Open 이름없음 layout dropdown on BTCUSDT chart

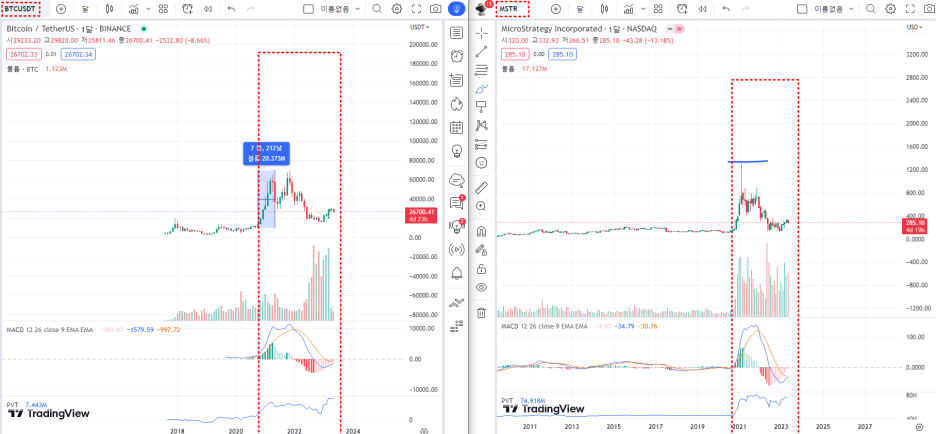[x=340, y=9]
